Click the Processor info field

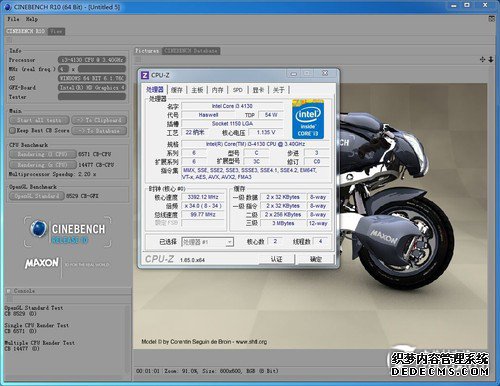click(x=92, y=60)
